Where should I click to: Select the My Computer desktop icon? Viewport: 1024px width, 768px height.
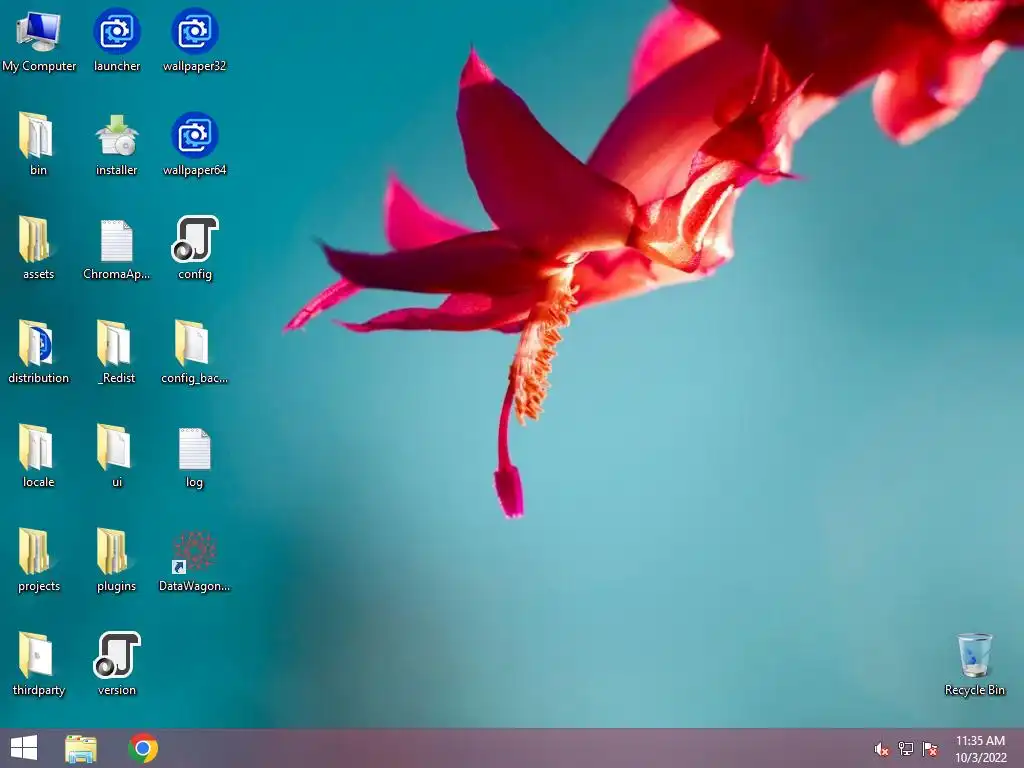pyautogui.click(x=39, y=40)
